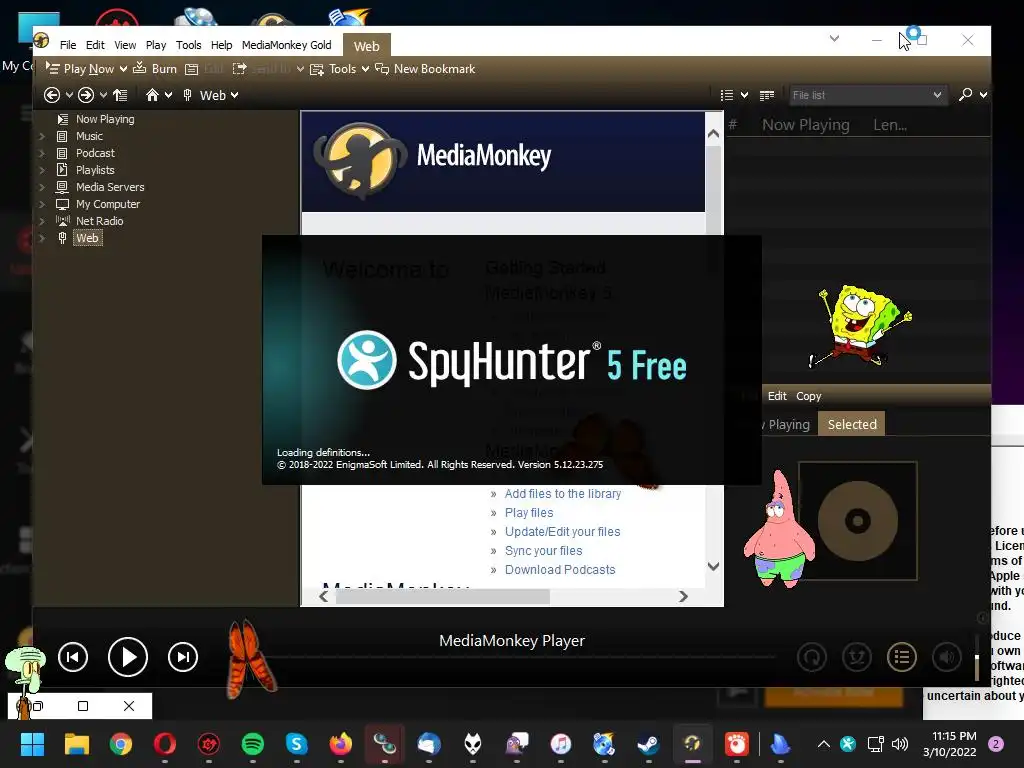
Task: Open Spotify from the taskbar
Action: point(253,744)
